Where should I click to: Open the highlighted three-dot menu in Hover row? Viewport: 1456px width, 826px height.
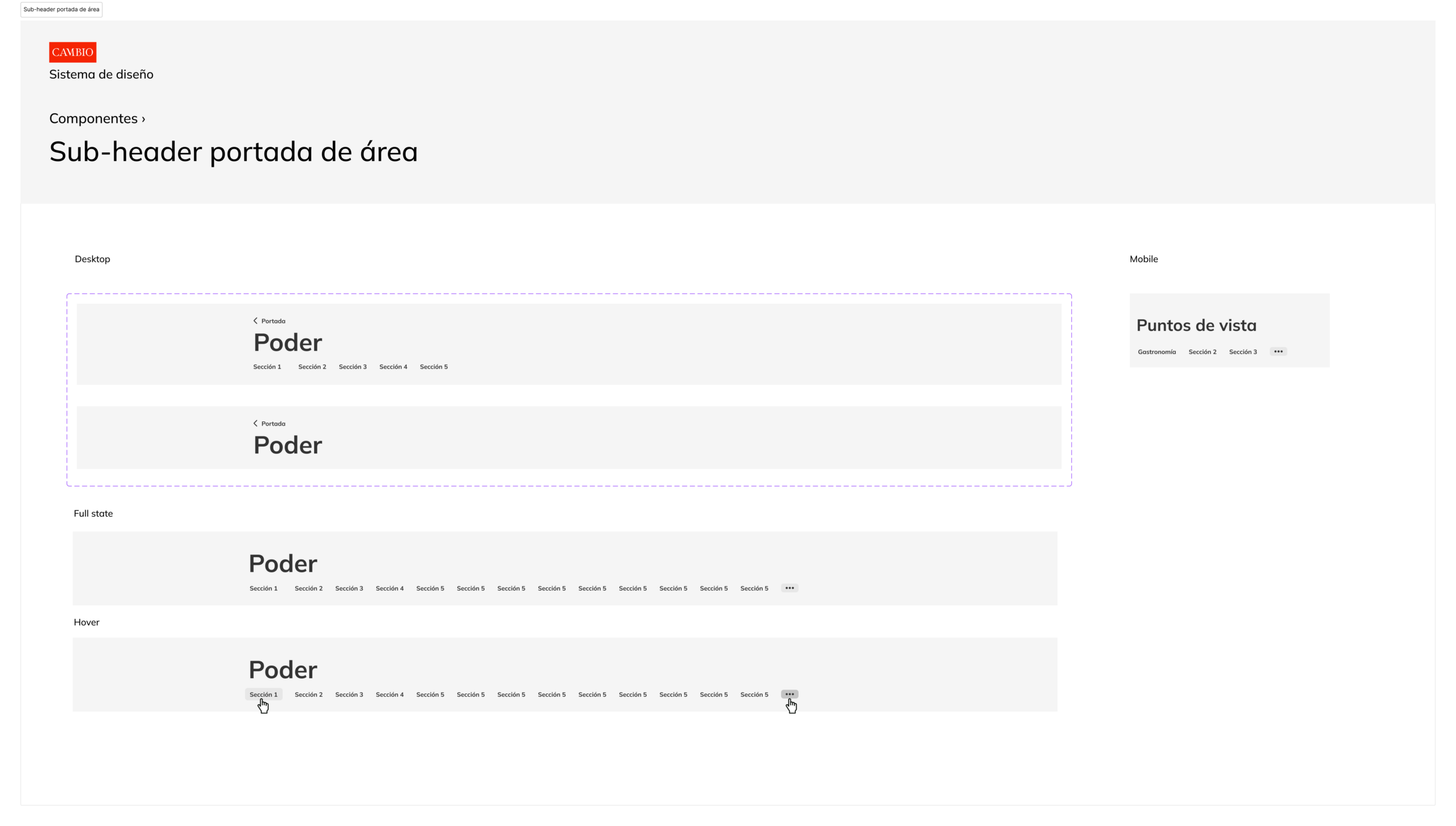[789, 694]
